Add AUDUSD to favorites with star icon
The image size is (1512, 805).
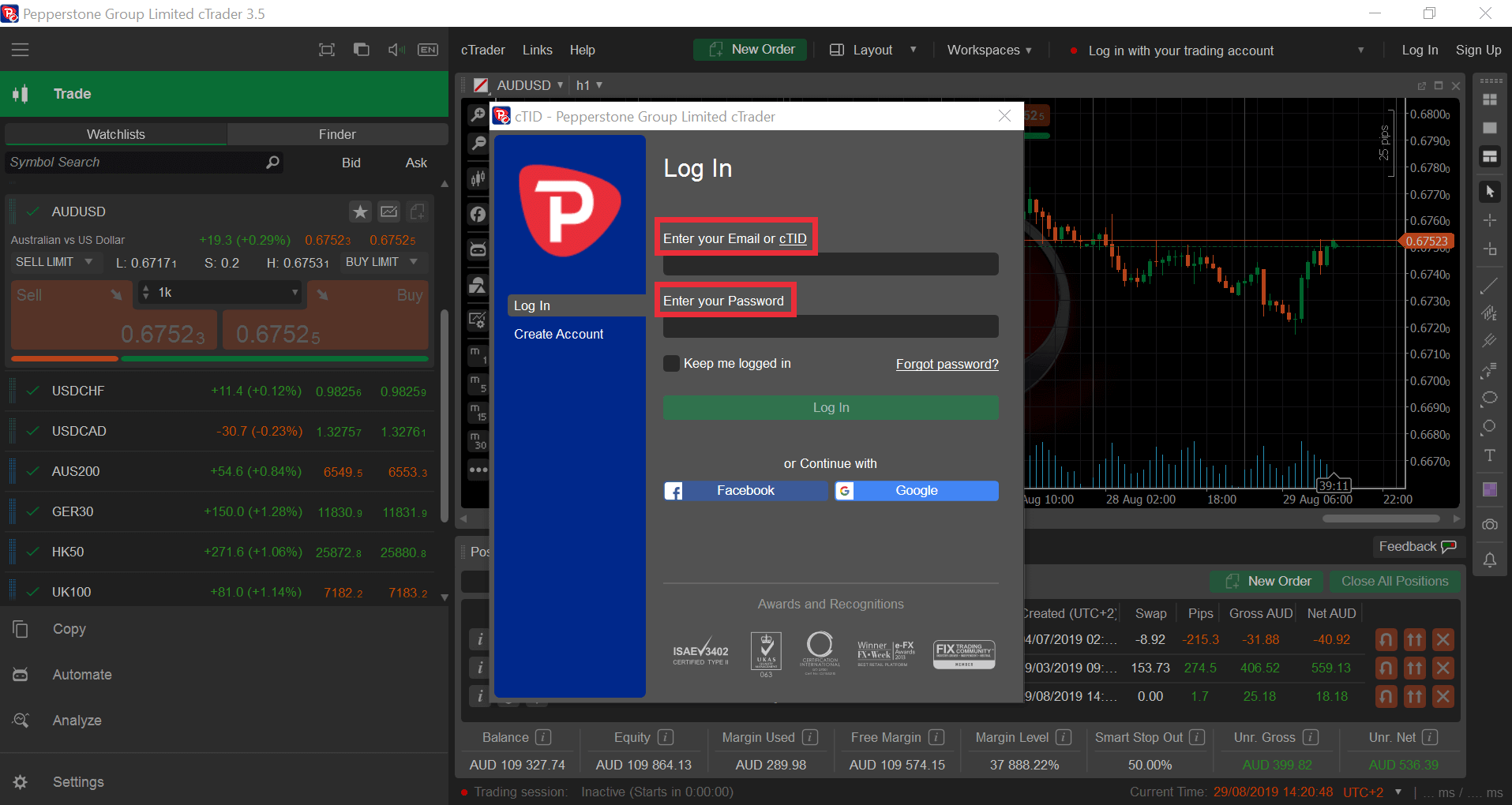(360, 212)
